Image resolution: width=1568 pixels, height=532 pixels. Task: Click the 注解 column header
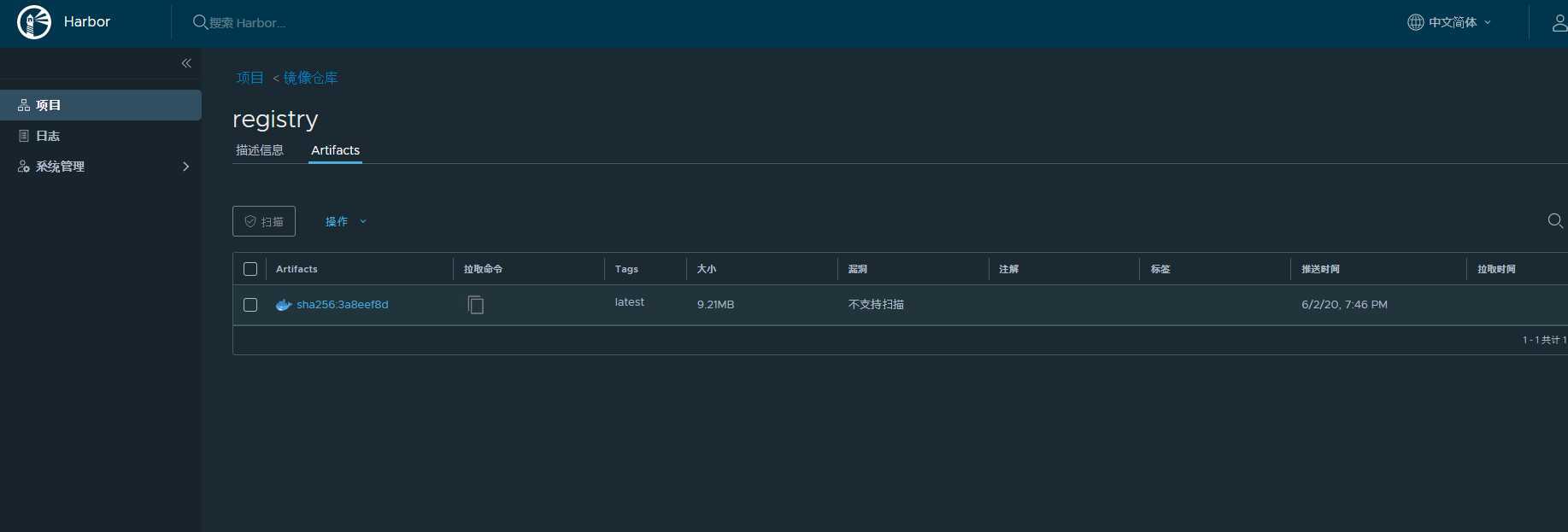pyautogui.click(x=1008, y=269)
